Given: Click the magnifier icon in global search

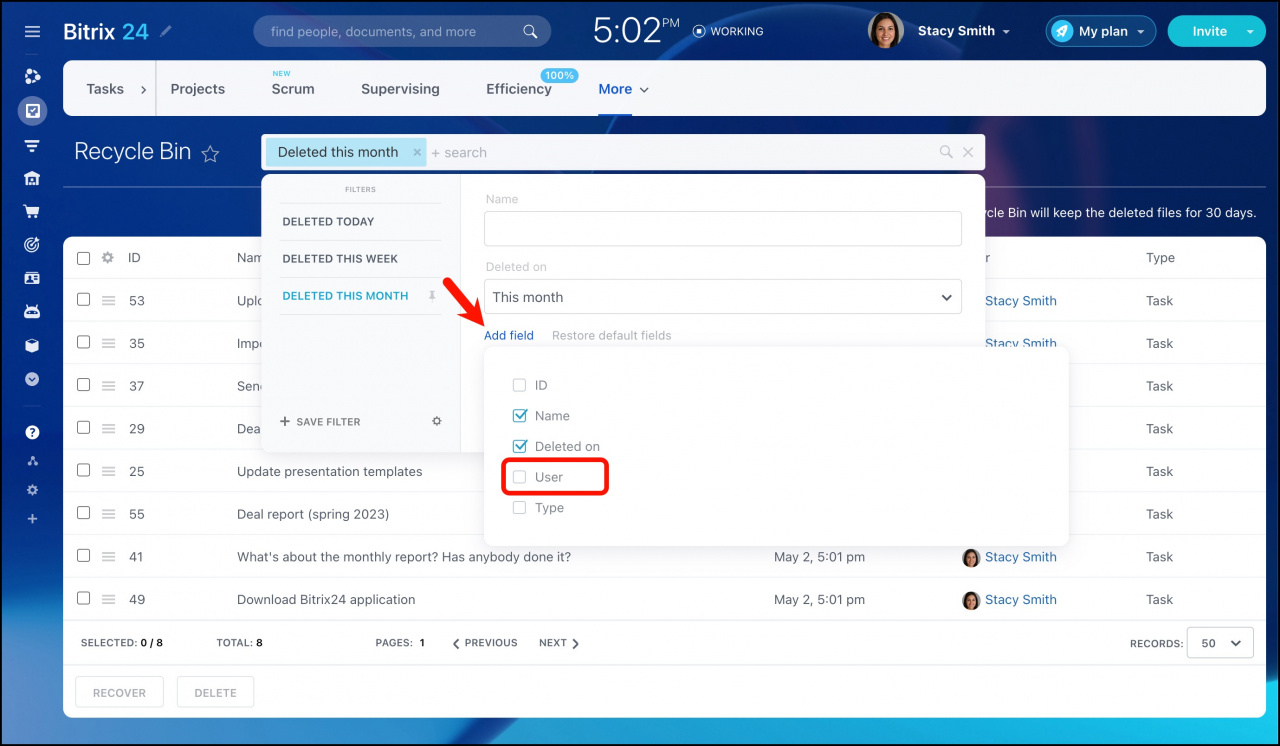Looking at the screenshot, I should coord(530,32).
